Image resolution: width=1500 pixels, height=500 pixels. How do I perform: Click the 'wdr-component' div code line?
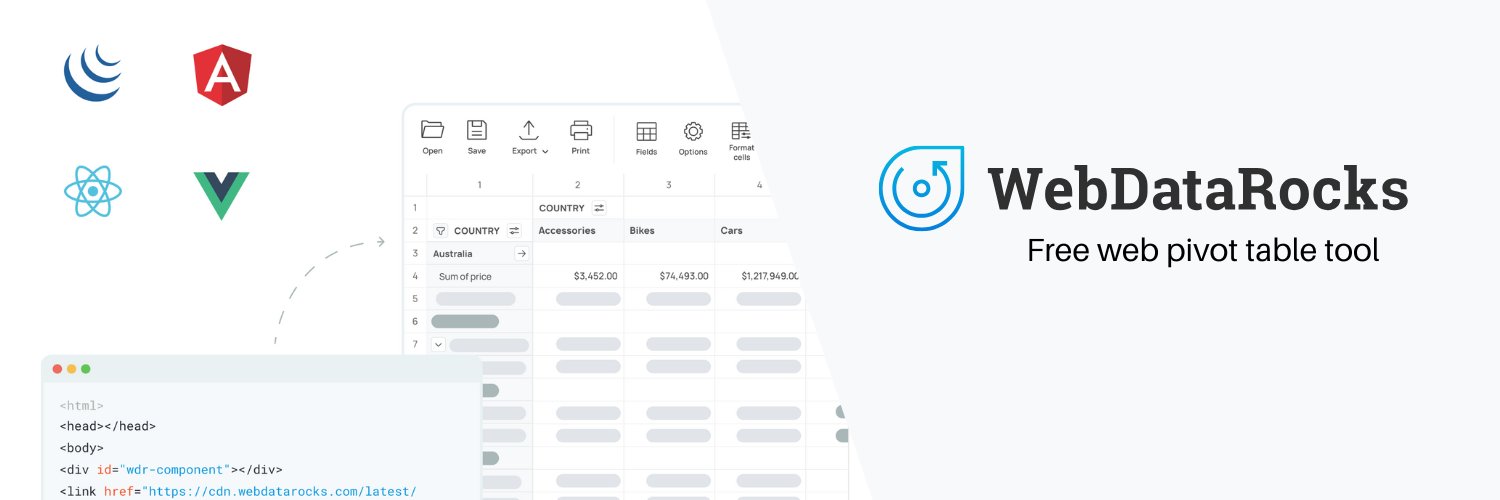point(171,469)
